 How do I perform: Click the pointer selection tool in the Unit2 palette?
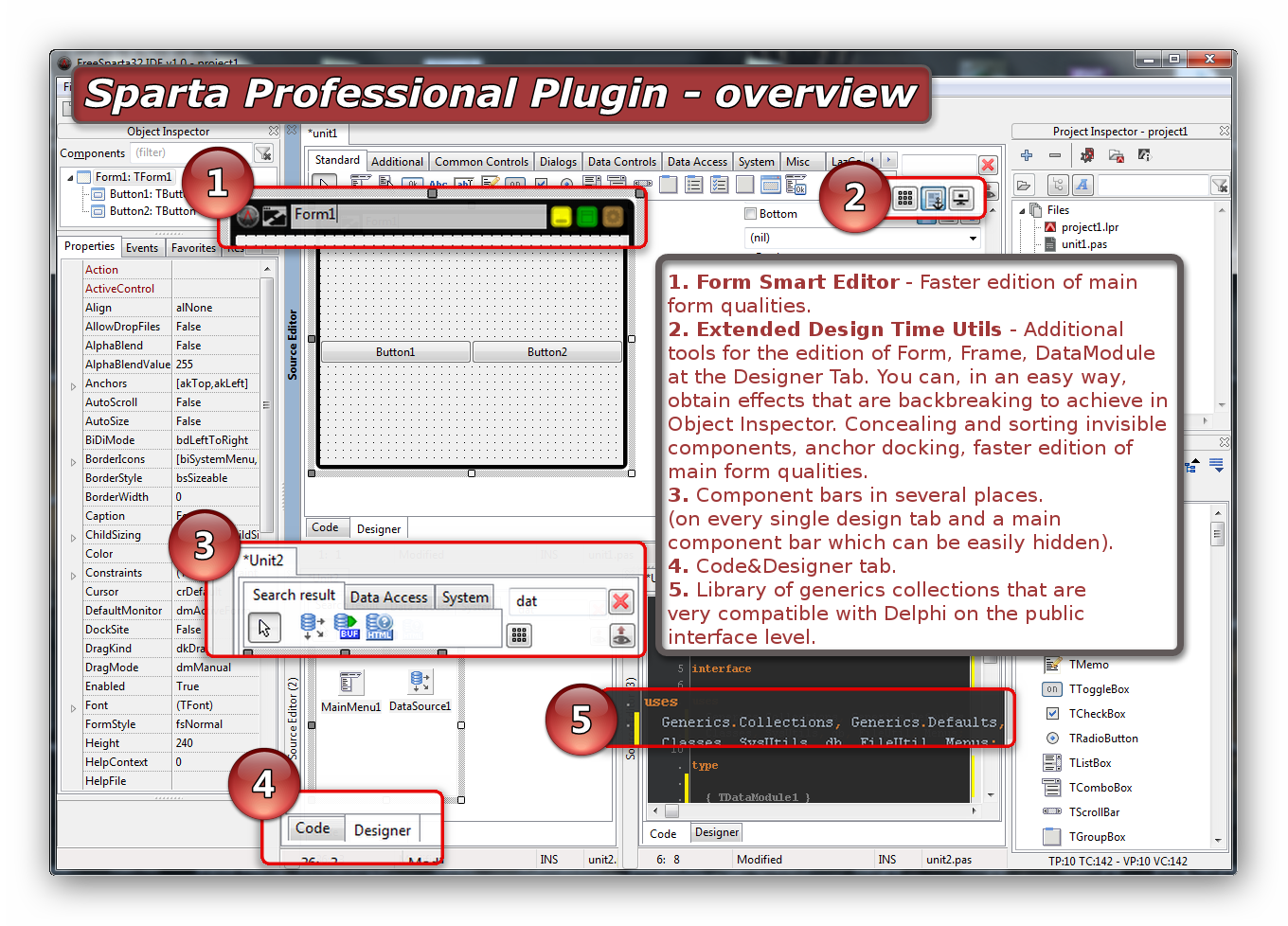click(x=264, y=628)
